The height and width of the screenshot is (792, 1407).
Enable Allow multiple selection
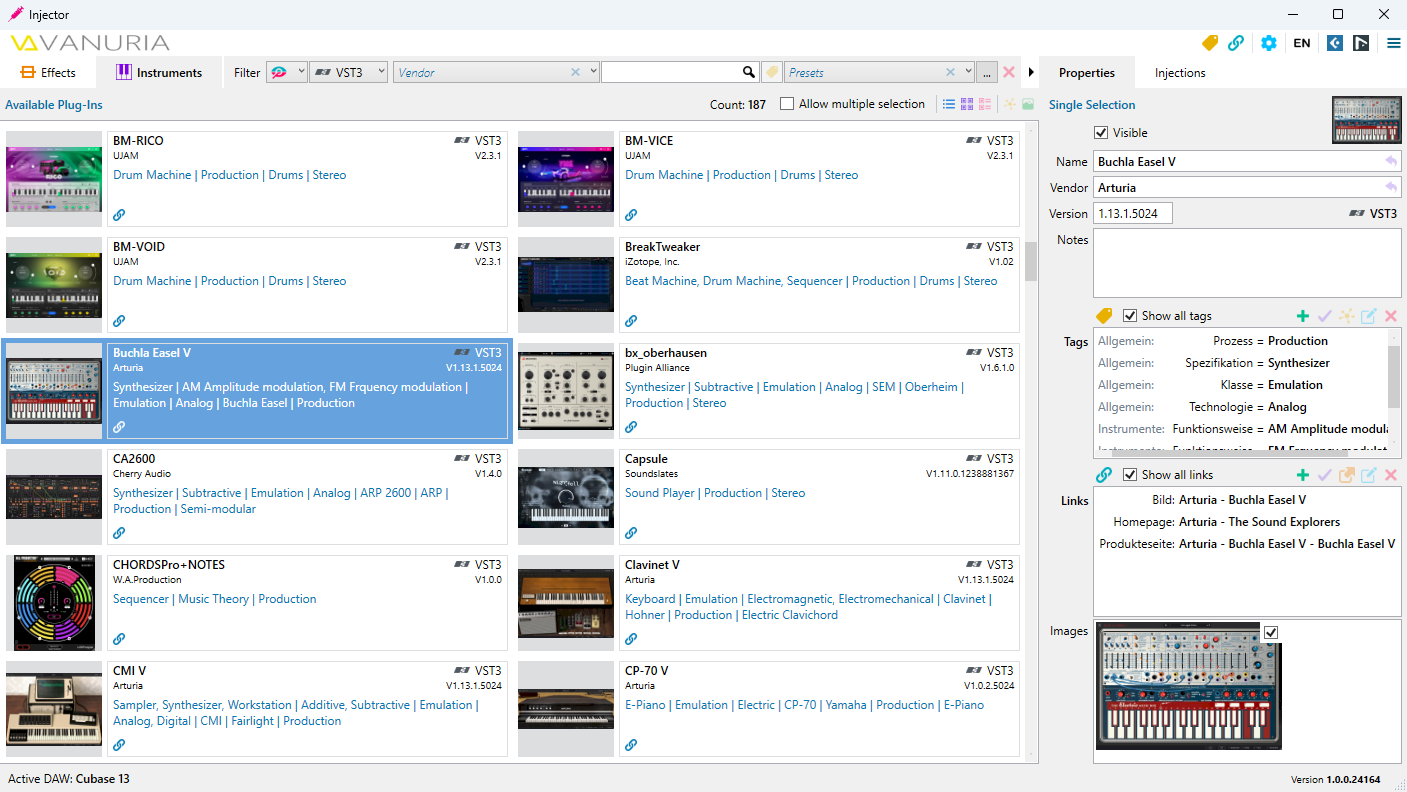[x=787, y=104]
